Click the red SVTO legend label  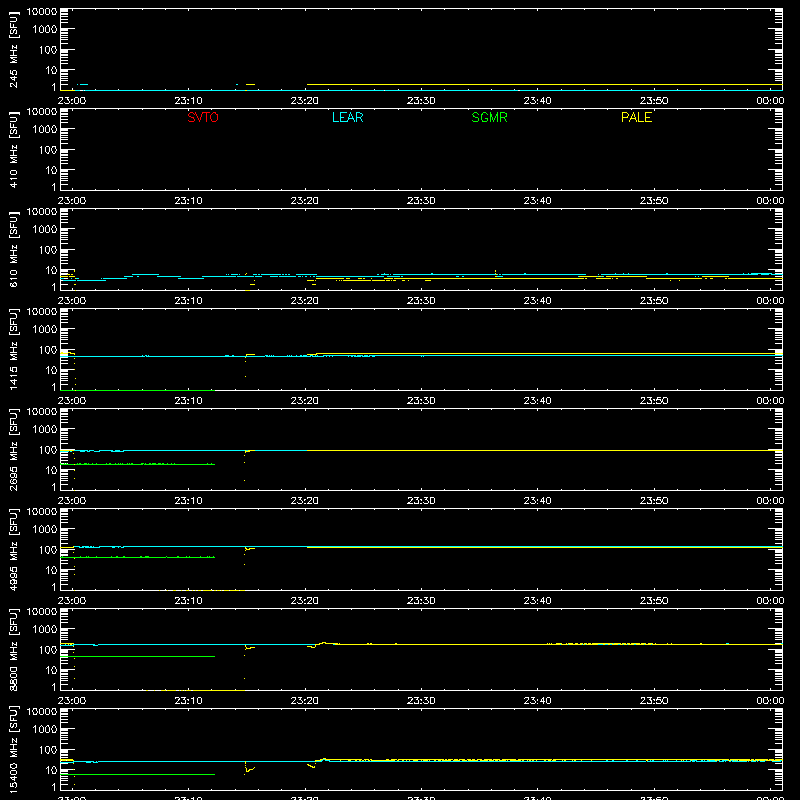point(203,117)
